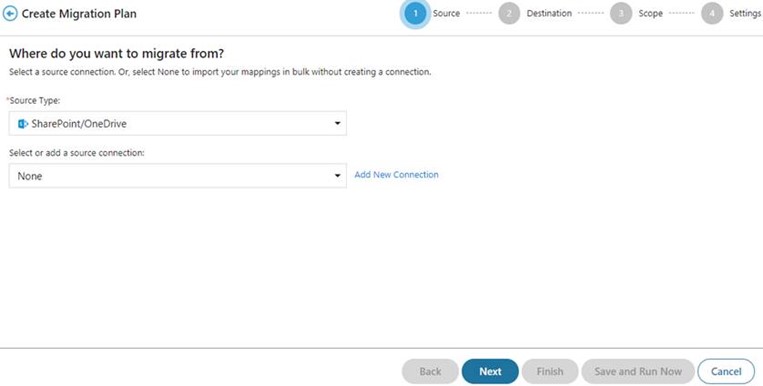Click the Cancel button

click(726, 371)
